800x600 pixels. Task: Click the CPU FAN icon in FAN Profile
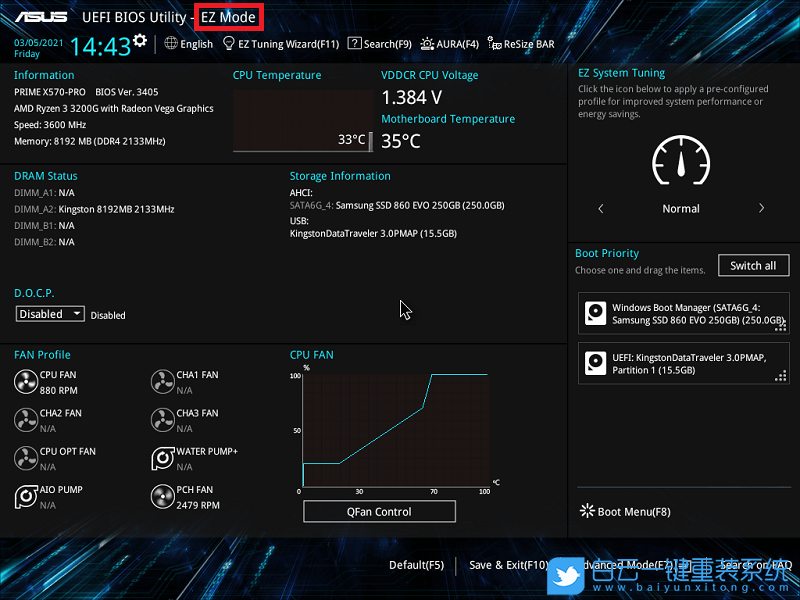click(x=26, y=382)
